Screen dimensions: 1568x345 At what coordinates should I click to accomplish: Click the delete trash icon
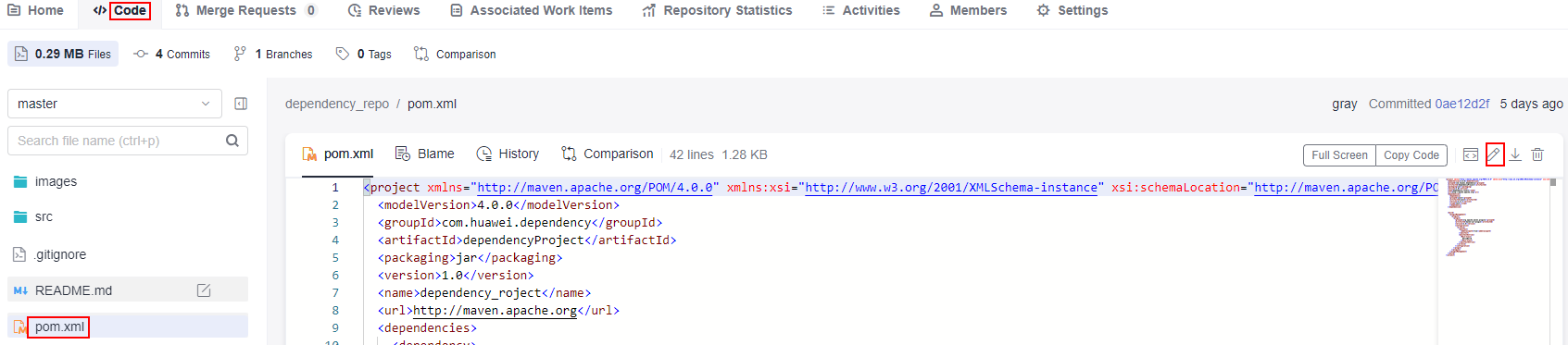click(1537, 154)
